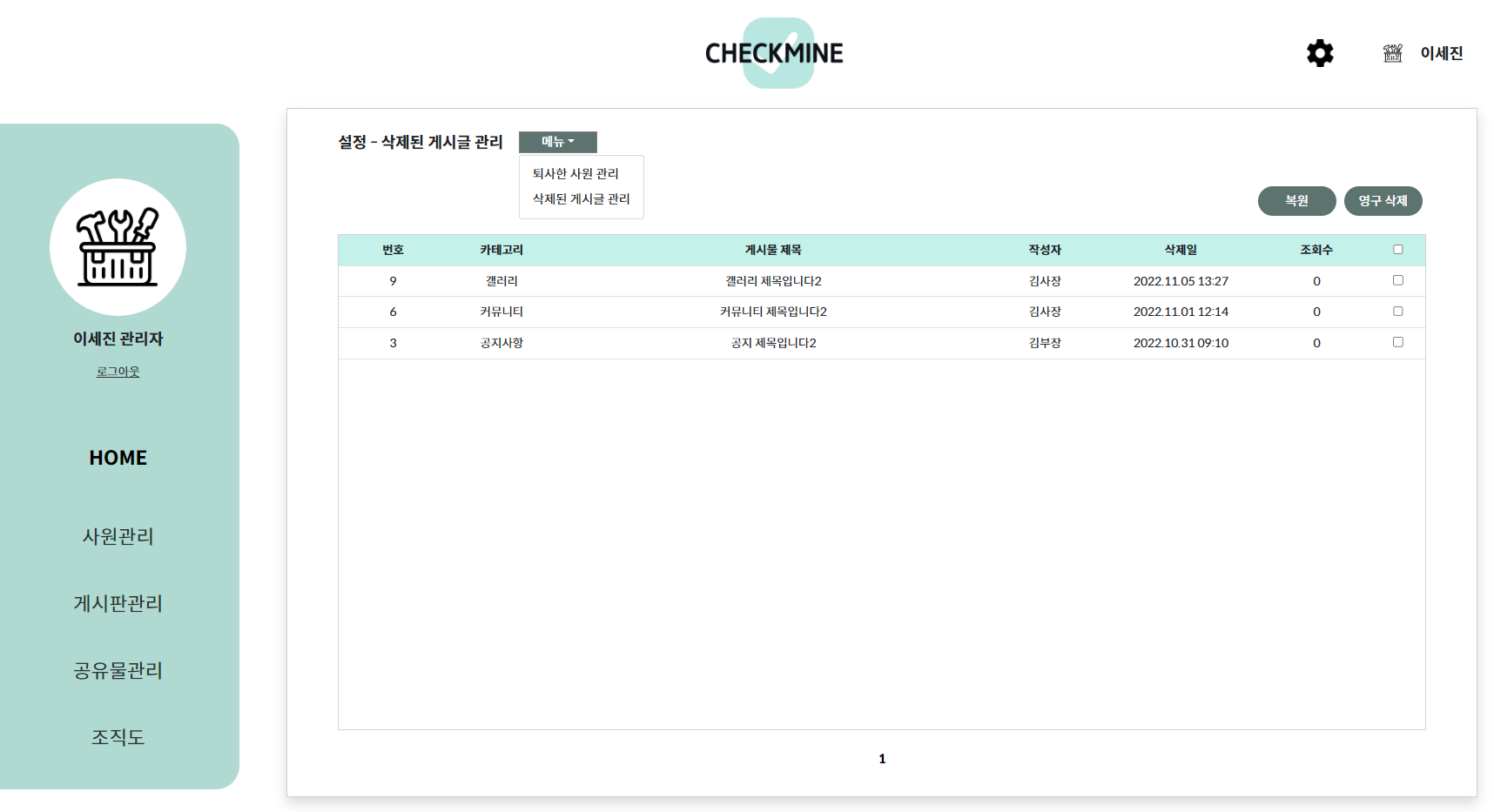Open 조직도 in sidebar
Image resolution: width=1494 pixels, height=812 pixels.
tap(118, 737)
